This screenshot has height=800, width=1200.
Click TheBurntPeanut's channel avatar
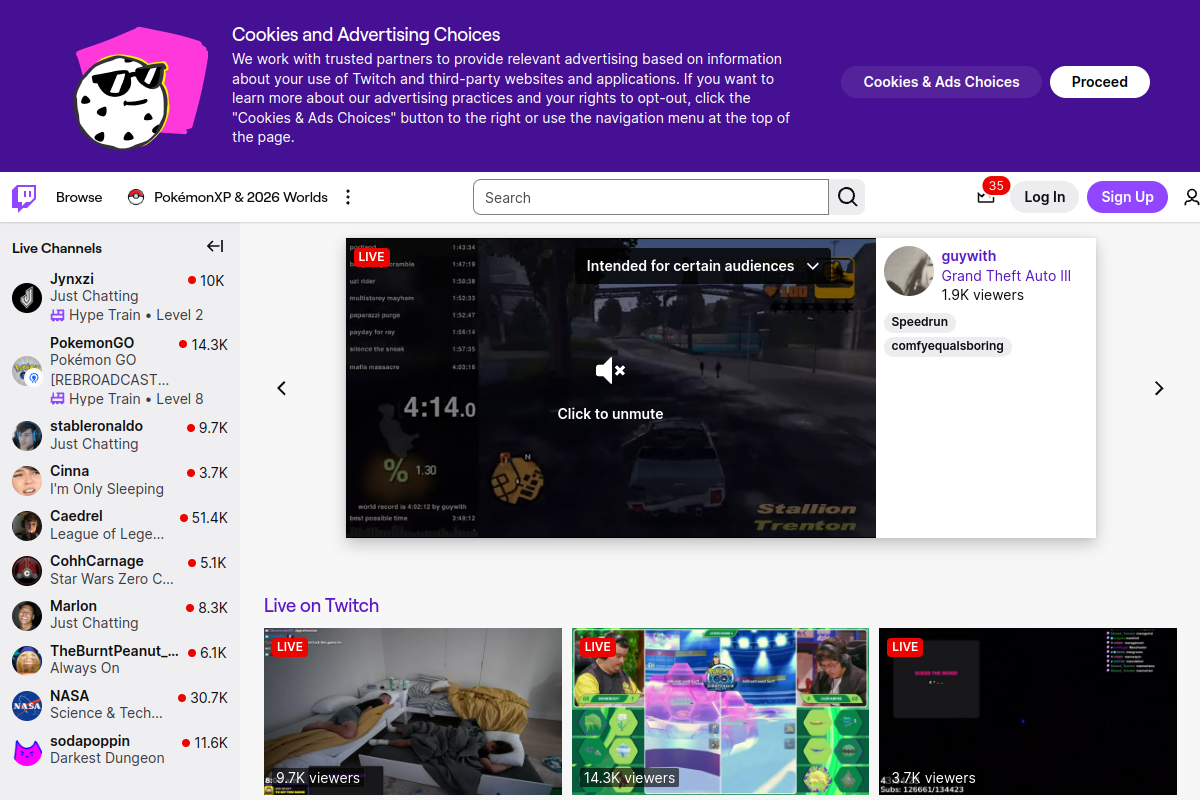[x=27, y=660]
